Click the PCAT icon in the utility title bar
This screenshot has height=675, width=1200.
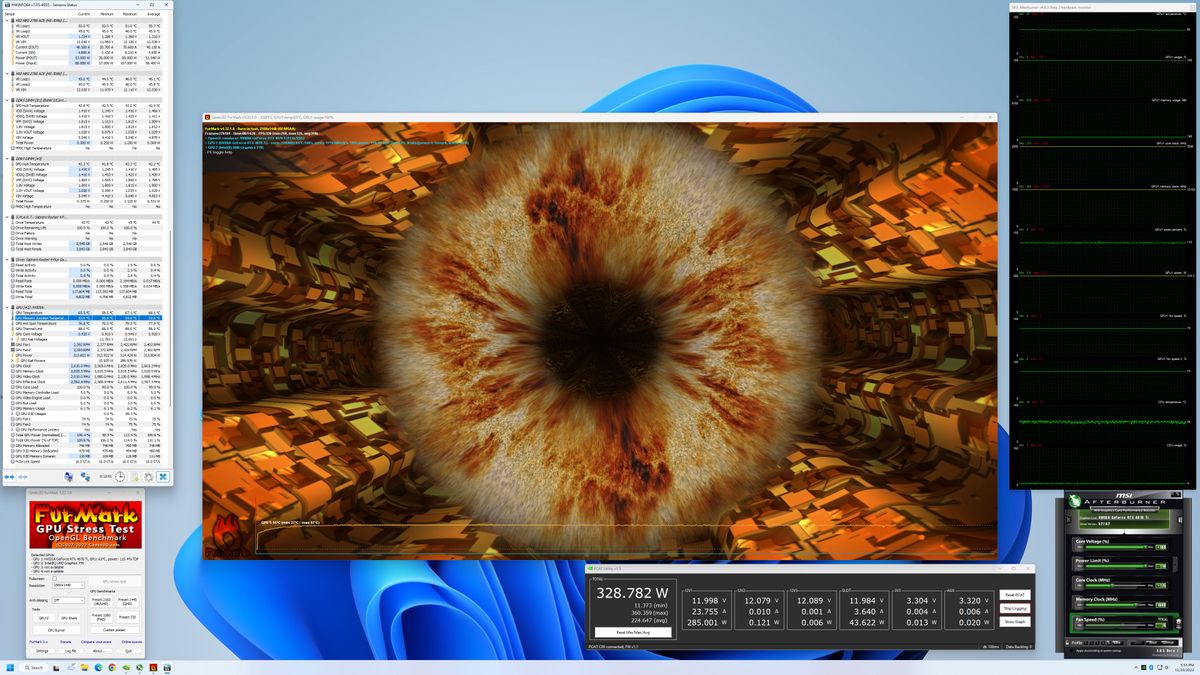(x=590, y=568)
